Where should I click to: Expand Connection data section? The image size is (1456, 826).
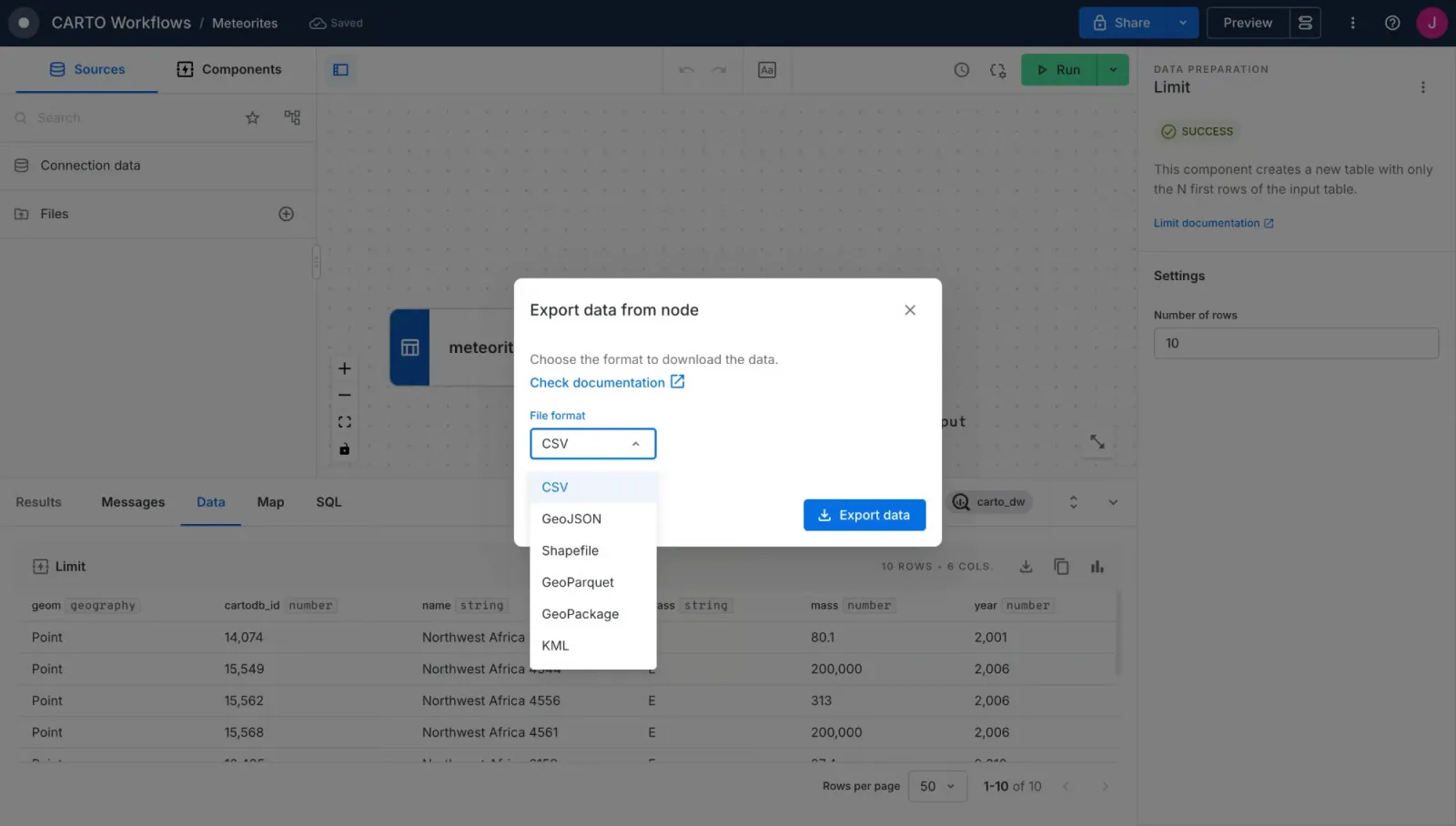pyautogui.click(x=158, y=166)
